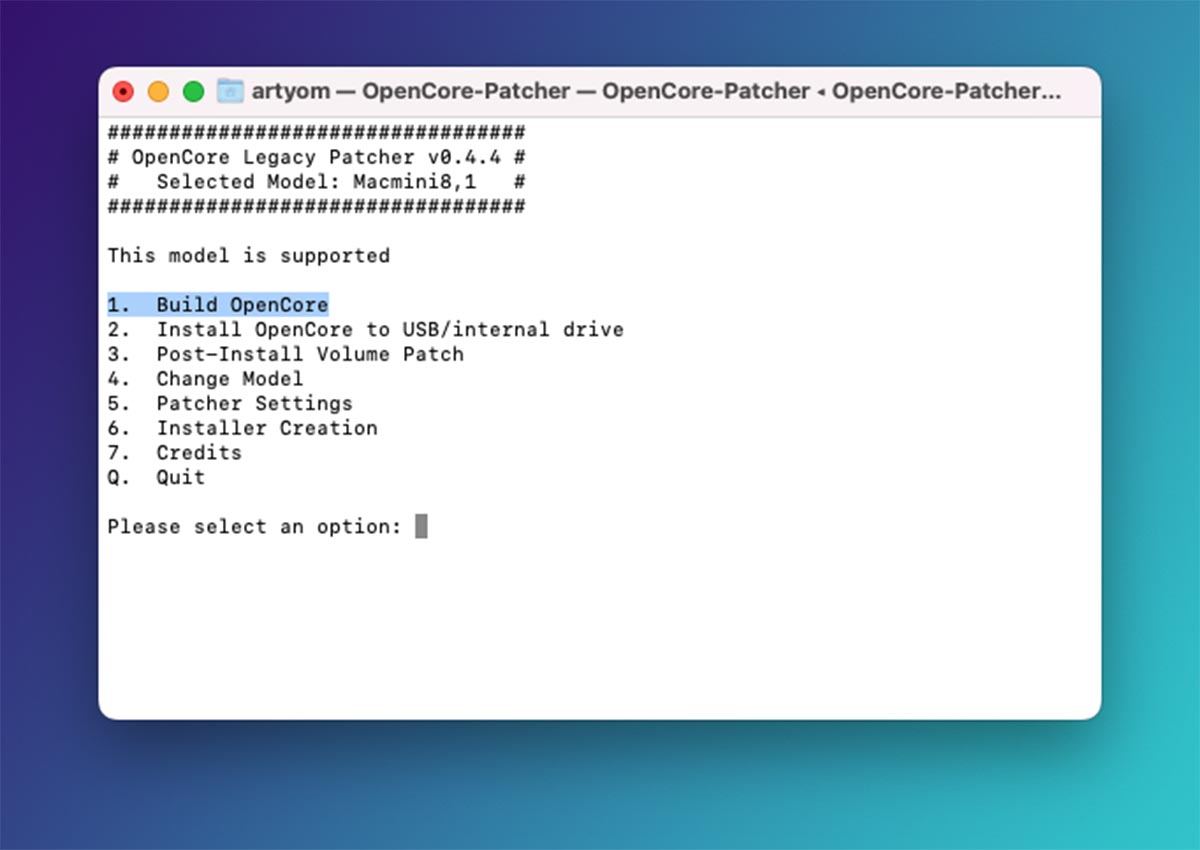
Task: Click the '6. Installer Creation' line
Action: click(x=242, y=428)
